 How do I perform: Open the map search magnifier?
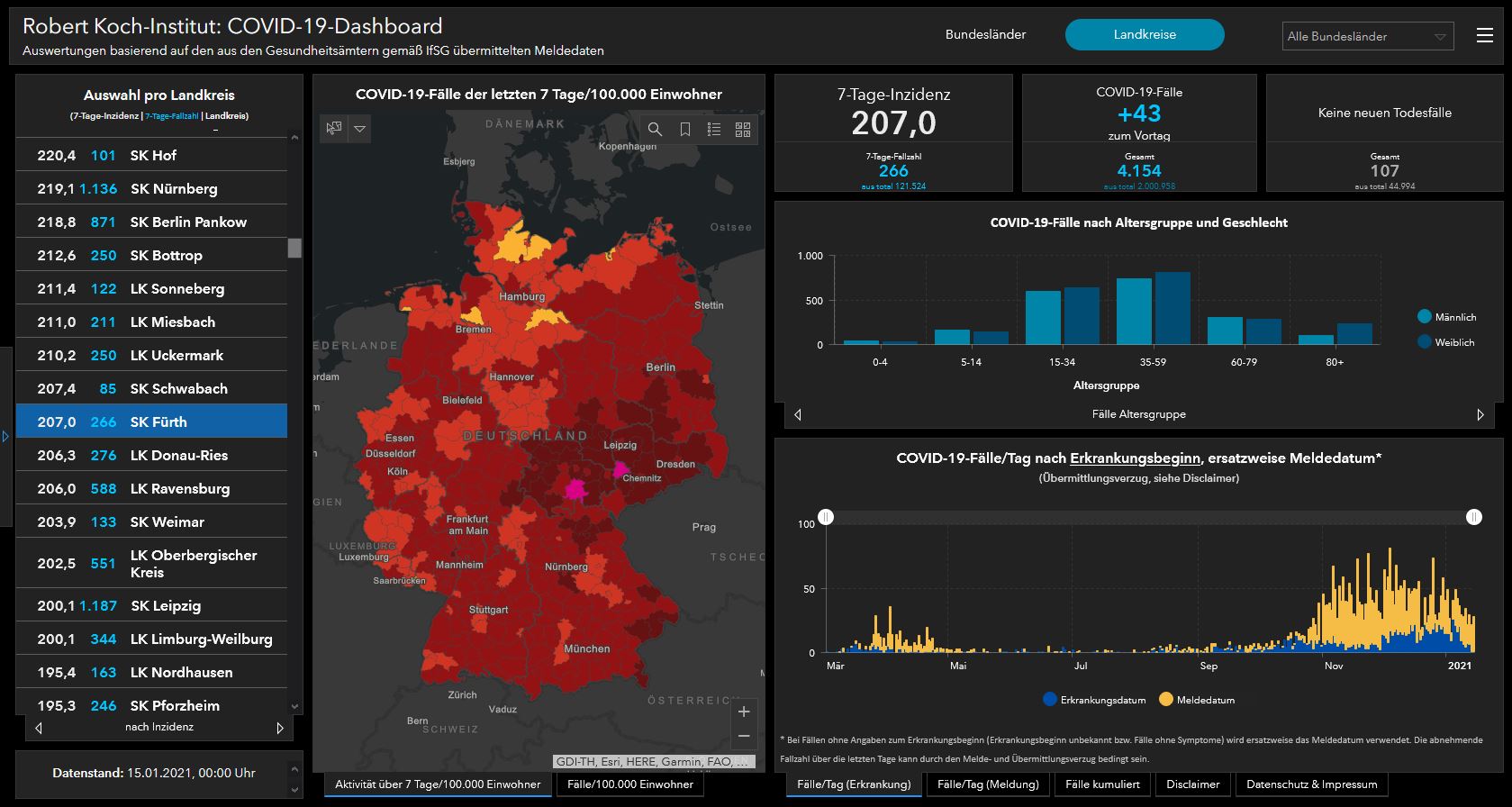pyautogui.click(x=655, y=130)
